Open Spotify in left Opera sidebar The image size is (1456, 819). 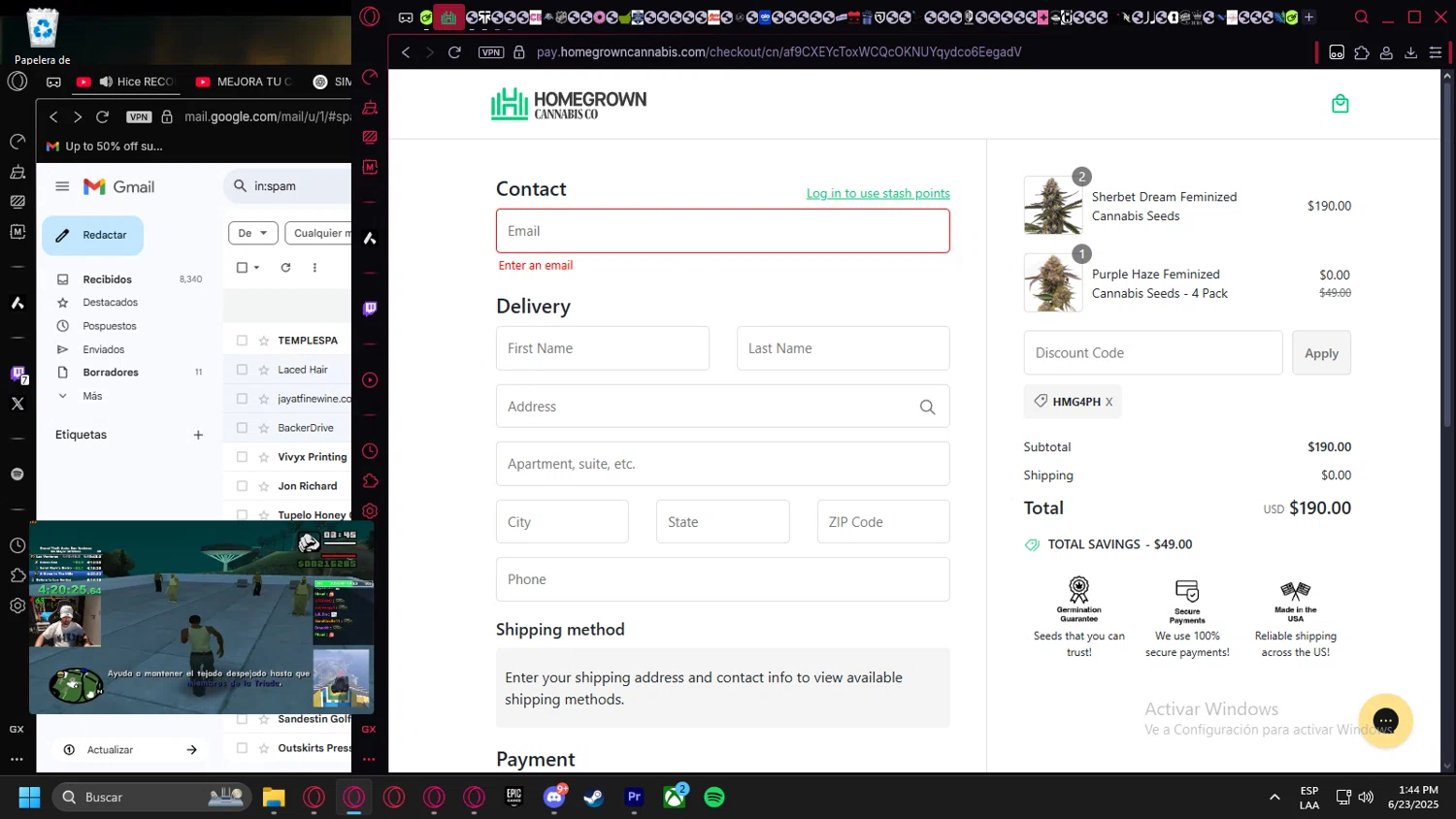pos(17,475)
